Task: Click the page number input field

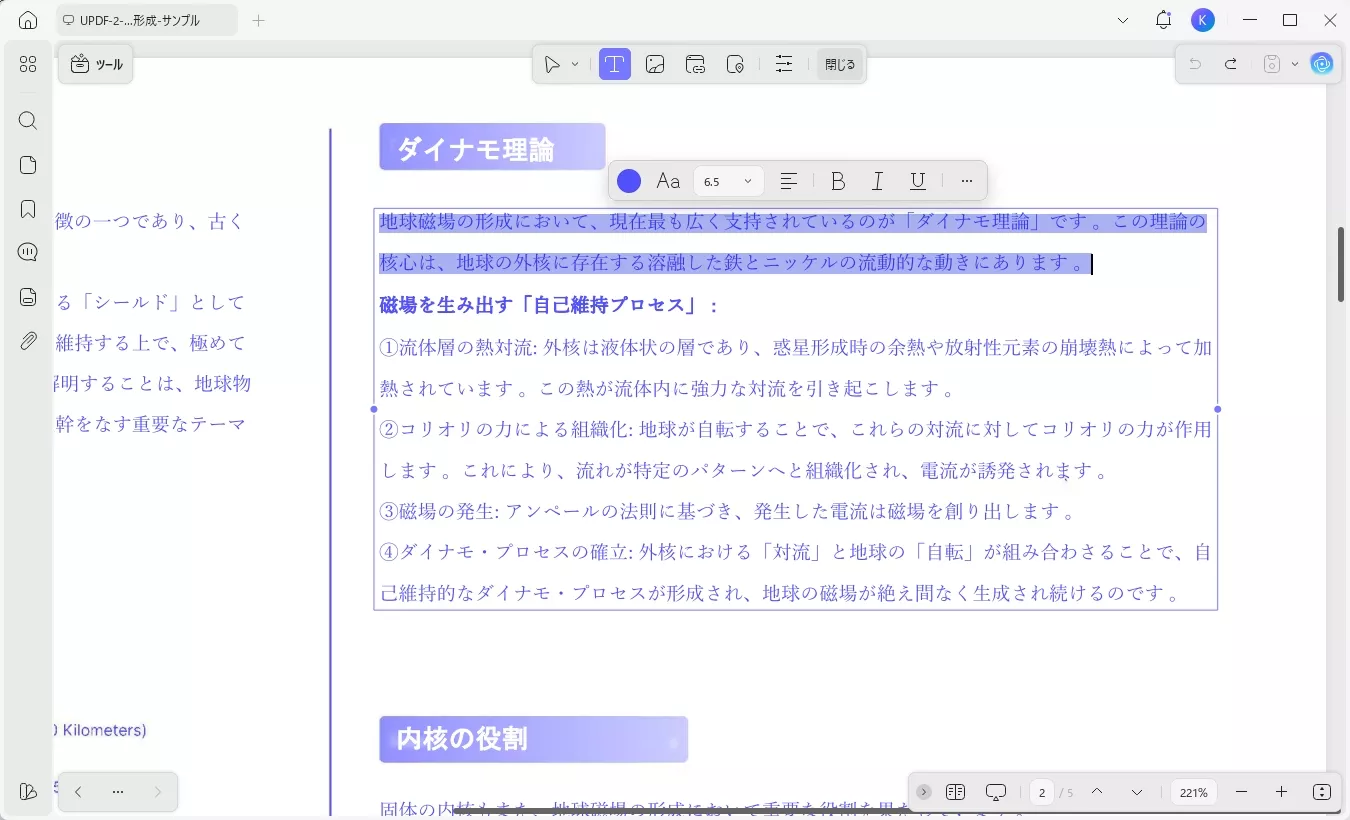Action: pyautogui.click(x=1041, y=792)
